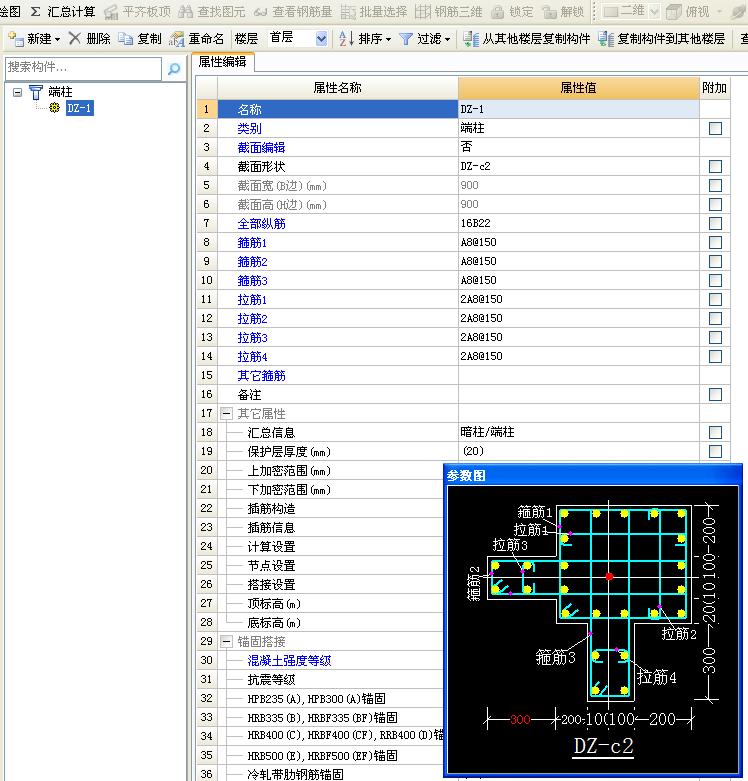Click the 删除 X icon

coord(75,38)
